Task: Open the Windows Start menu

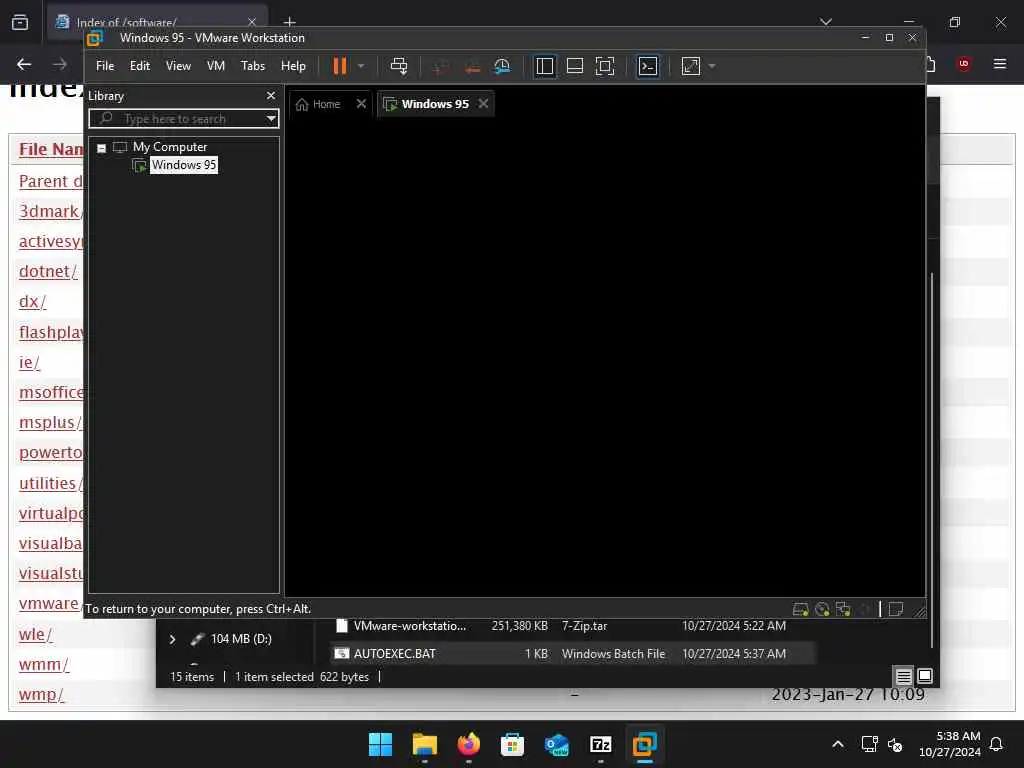Action: click(380, 744)
